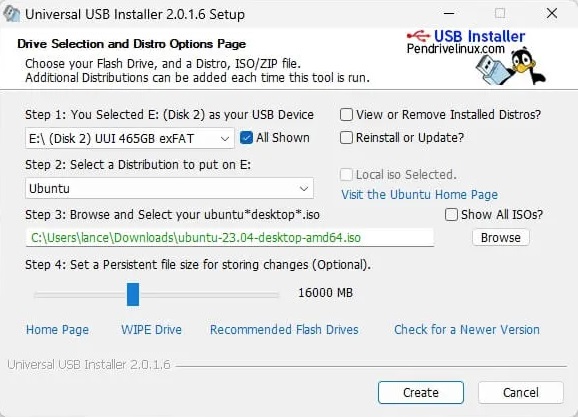The width and height of the screenshot is (578, 417).
Task: Close the setup window
Action: pyautogui.click(x=552, y=14)
